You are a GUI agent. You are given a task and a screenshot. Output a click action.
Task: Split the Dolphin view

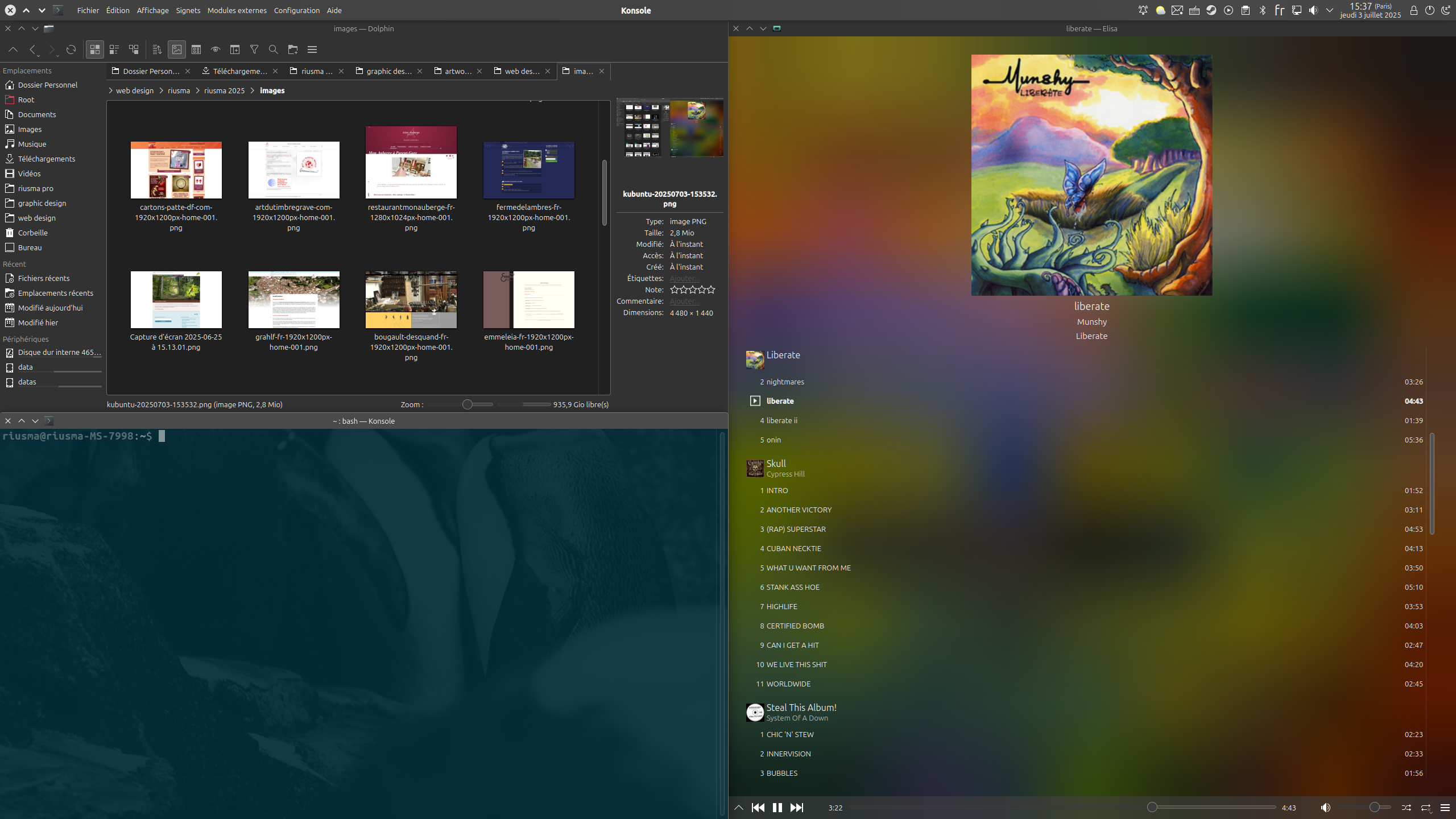pos(235,49)
